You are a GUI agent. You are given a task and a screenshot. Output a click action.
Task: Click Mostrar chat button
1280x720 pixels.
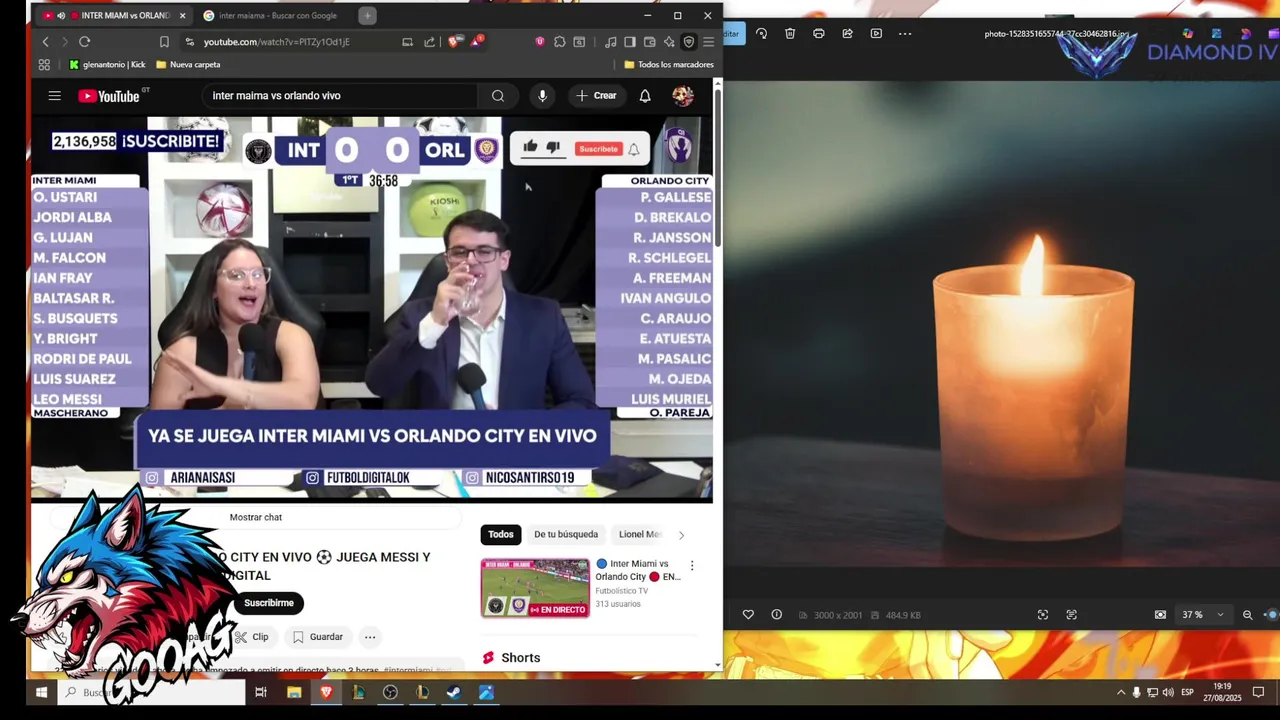point(256,517)
